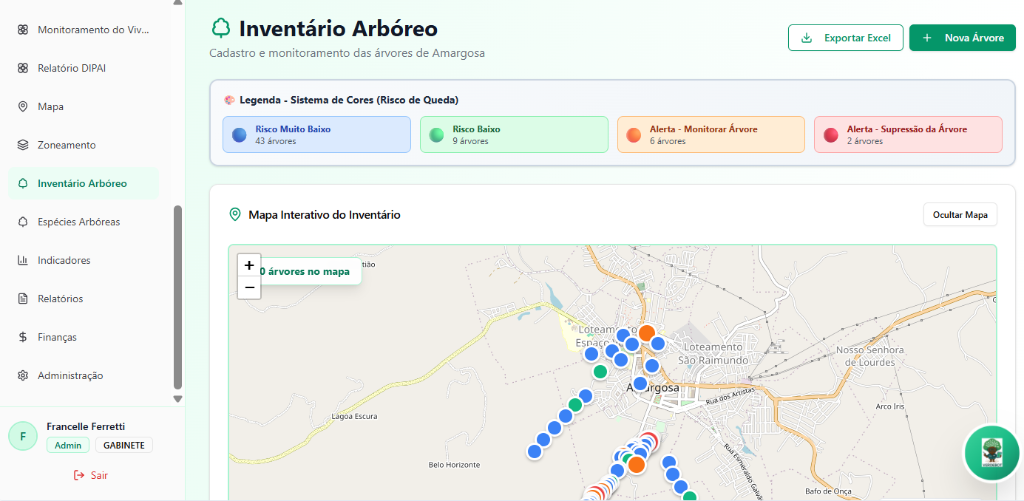Click the floating tree logo chat button

pyautogui.click(x=992, y=453)
